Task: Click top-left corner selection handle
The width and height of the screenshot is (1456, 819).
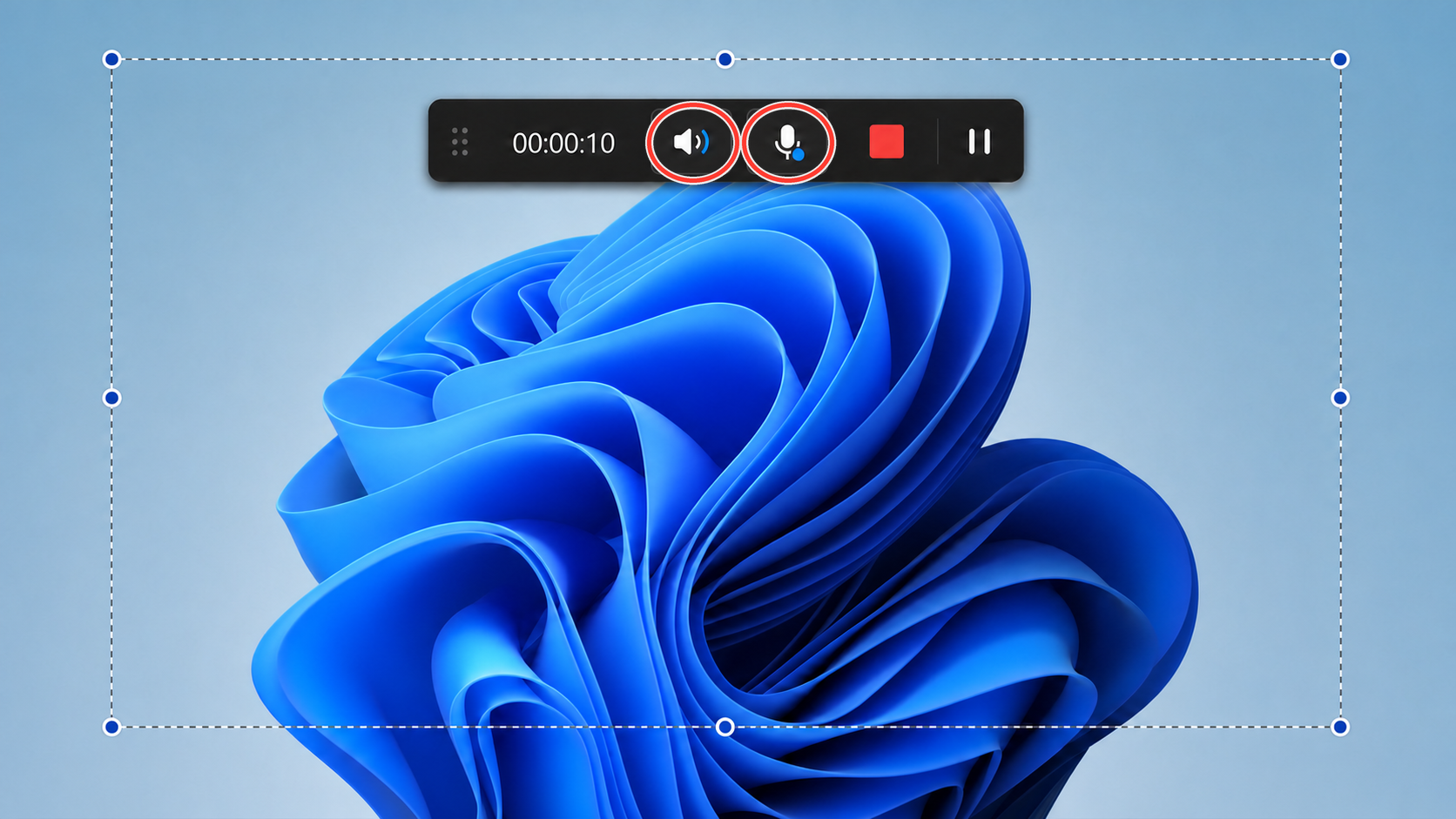Action: coord(111,59)
